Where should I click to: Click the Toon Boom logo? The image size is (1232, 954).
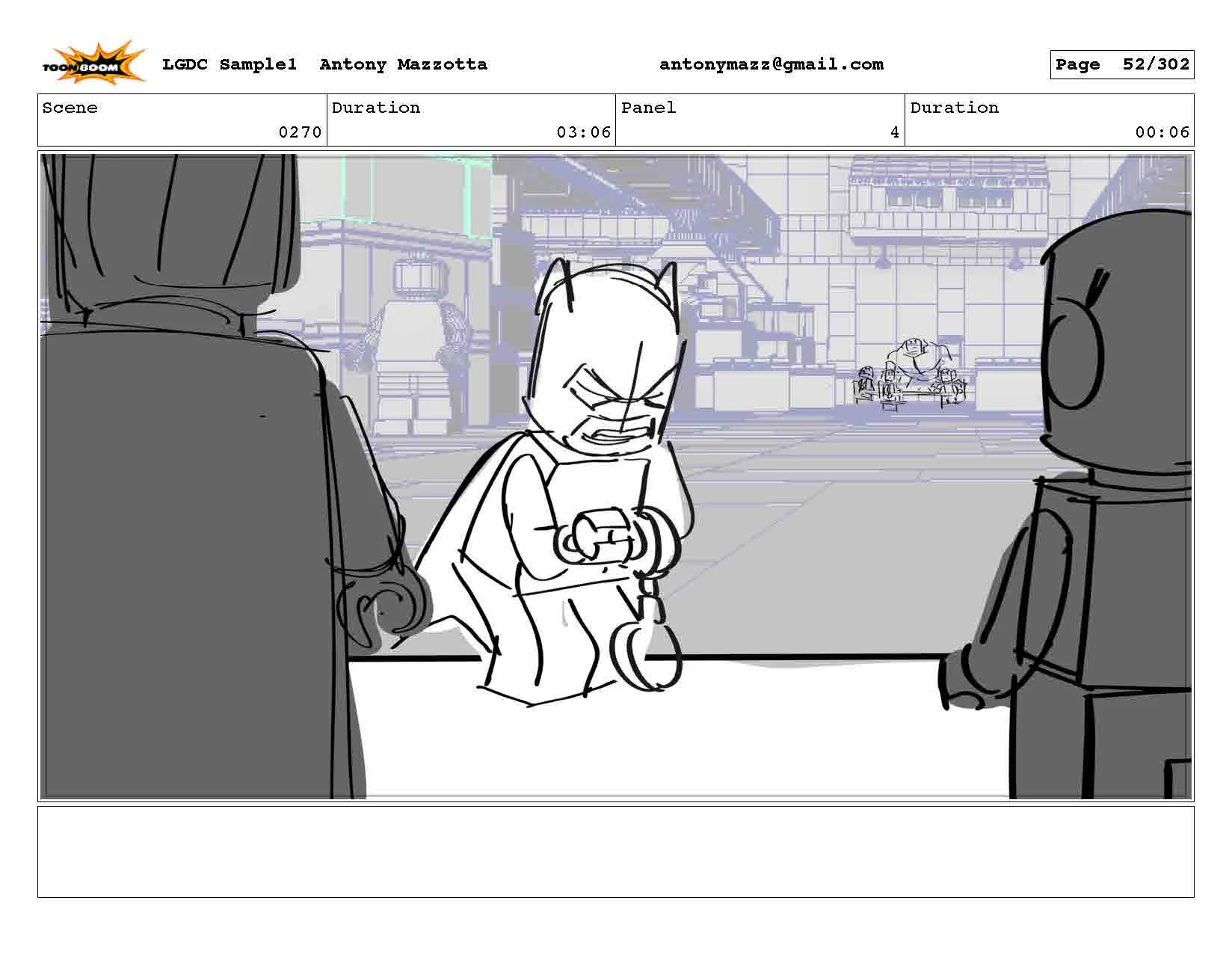93,63
